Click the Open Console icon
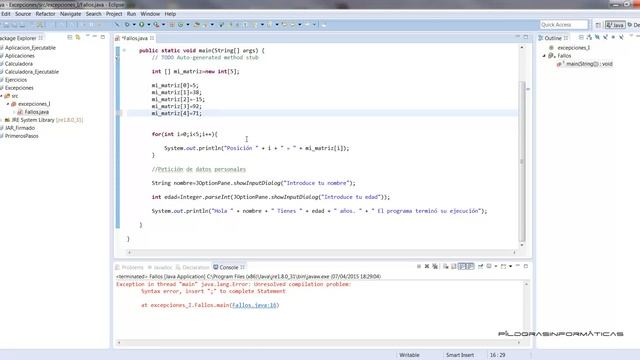640x360 pixels. tap(503, 266)
